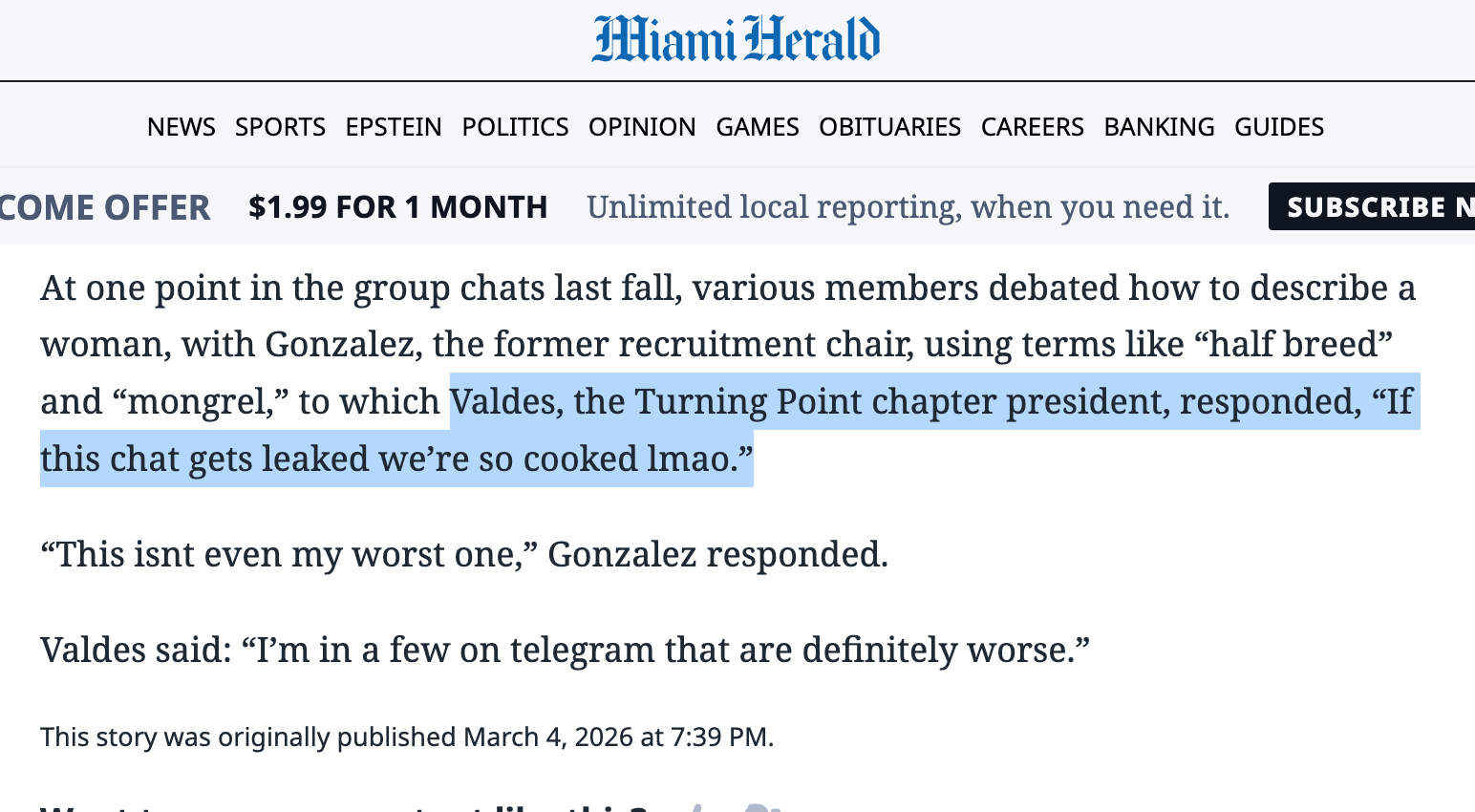
Task: Open the News section
Action: [181, 127]
